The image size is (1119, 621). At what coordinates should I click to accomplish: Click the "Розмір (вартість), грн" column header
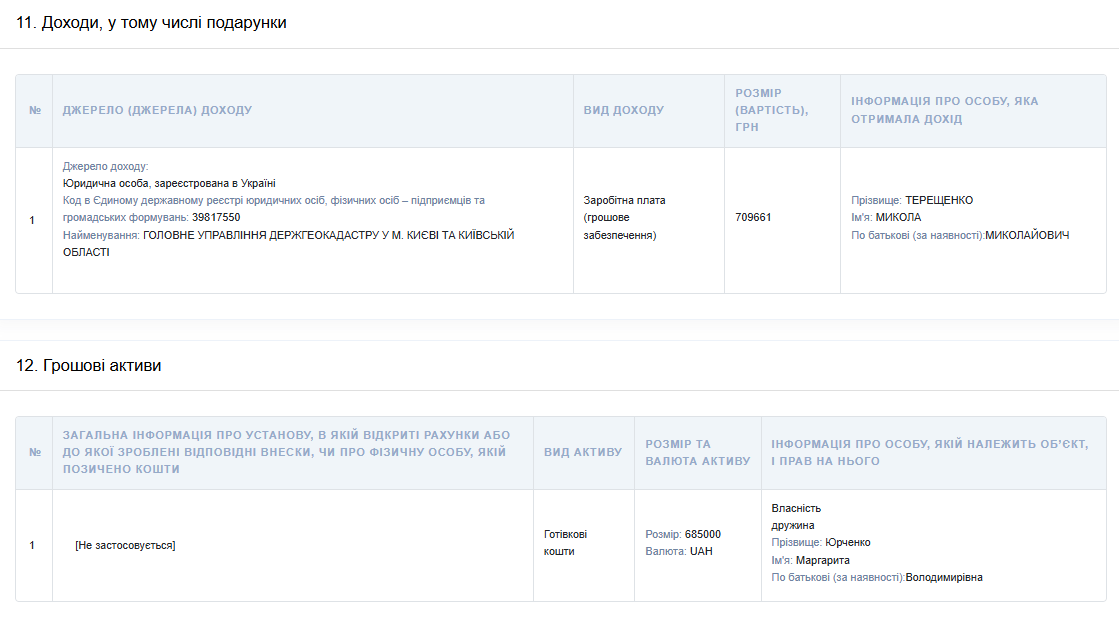tap(771, 110)
